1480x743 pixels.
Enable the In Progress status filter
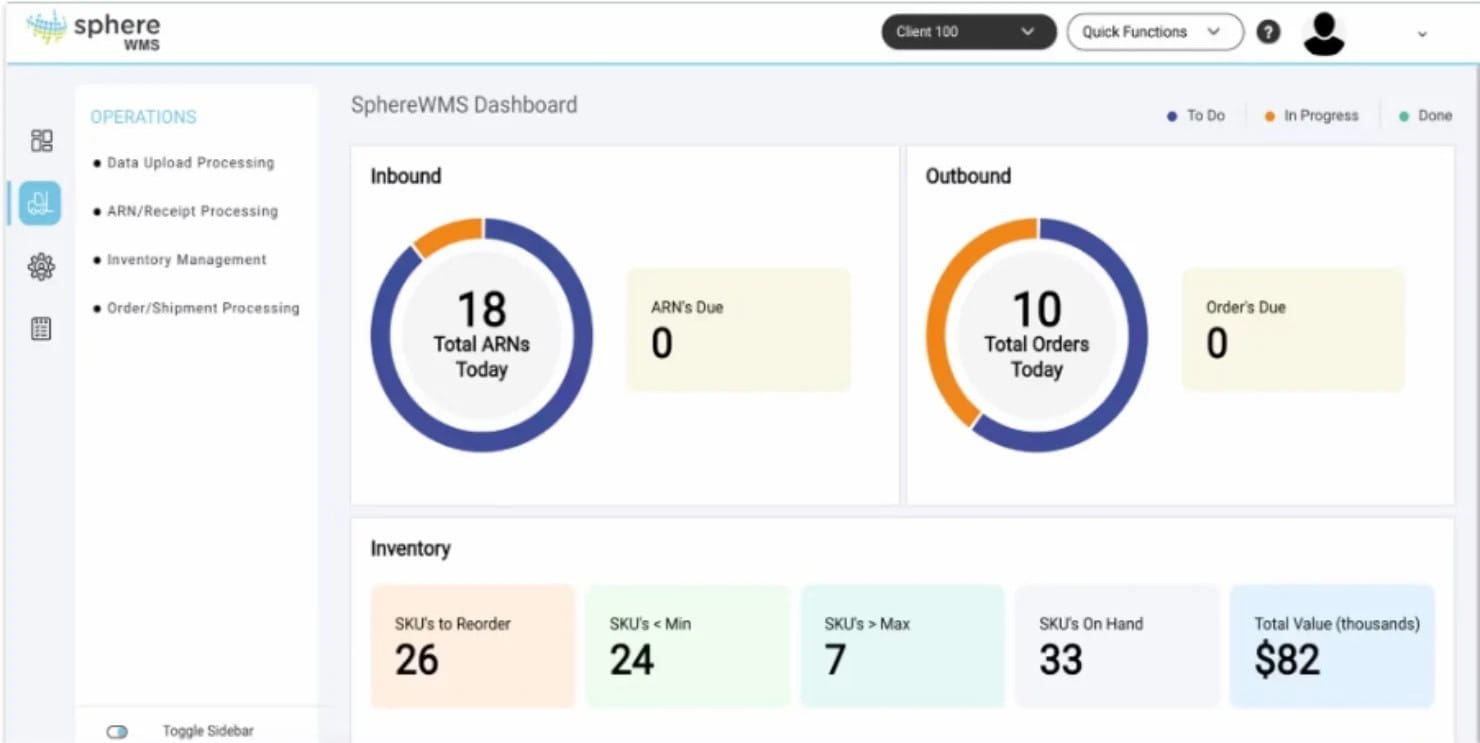[x=1270, y=115]
